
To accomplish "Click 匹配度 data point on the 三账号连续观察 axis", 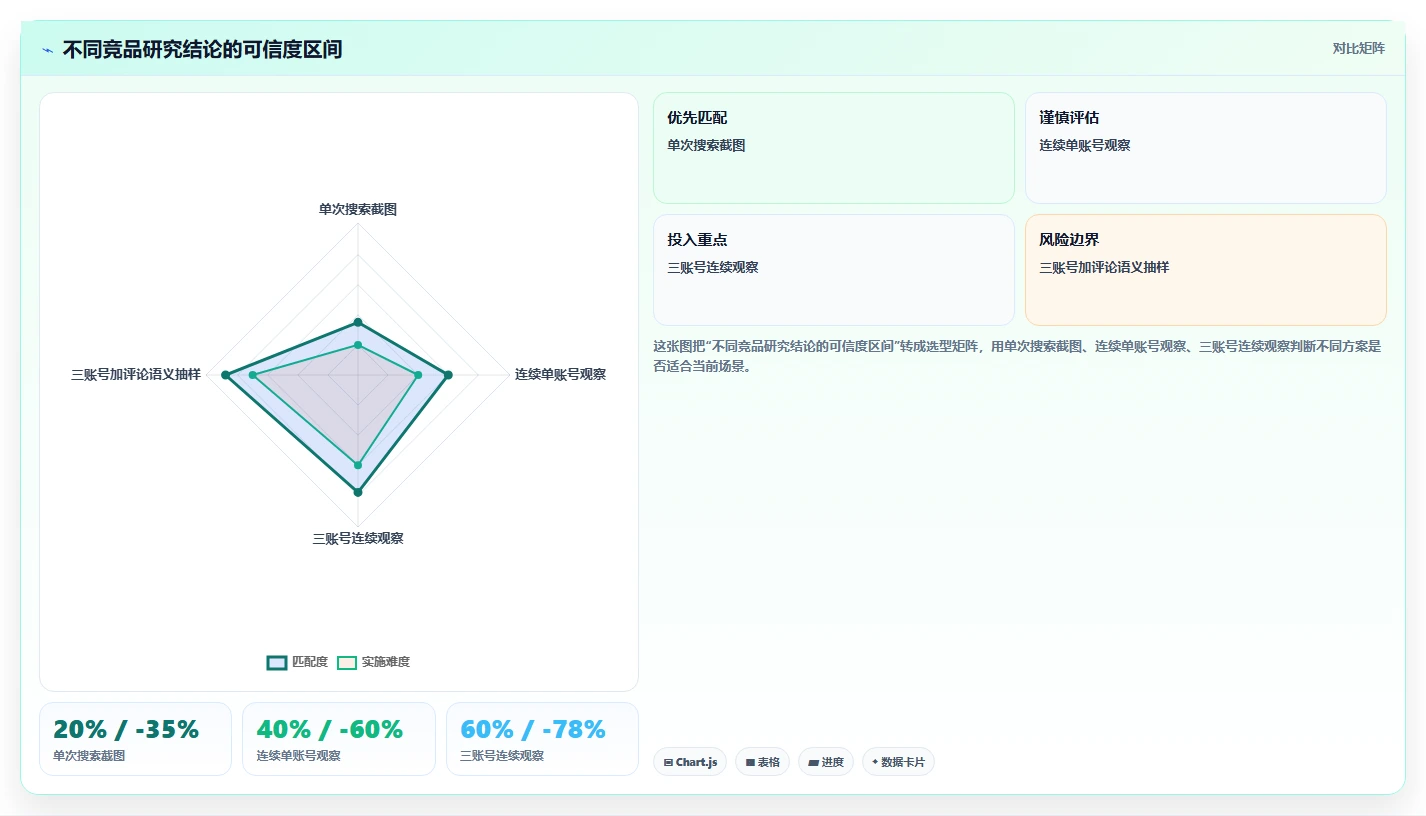I will [358, 492].
